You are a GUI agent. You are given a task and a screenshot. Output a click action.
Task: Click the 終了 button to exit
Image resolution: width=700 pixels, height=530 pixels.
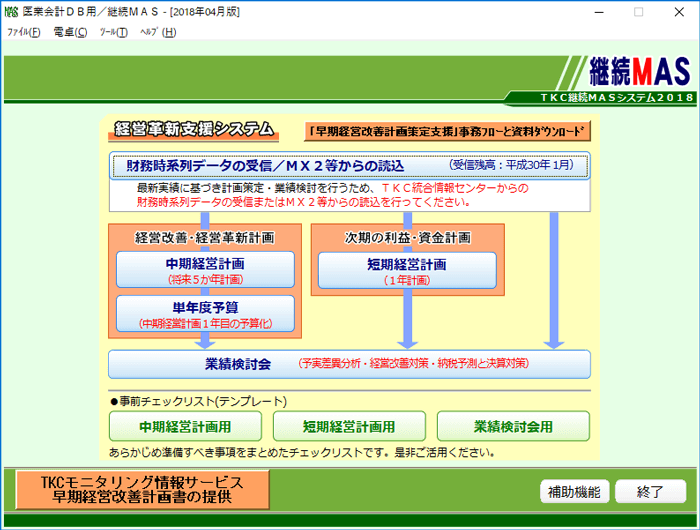coord(650,492)
